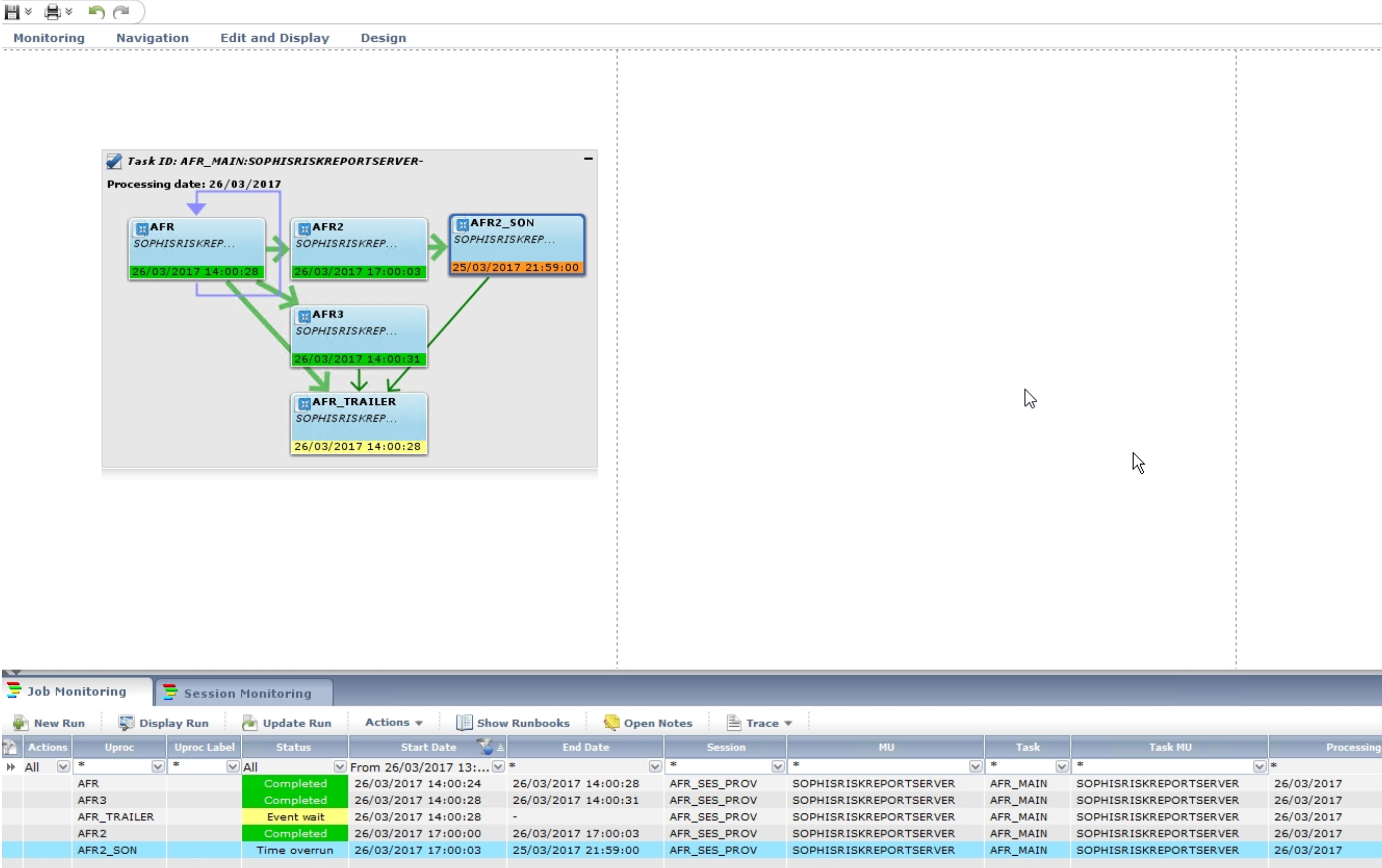Click the Display Run toolbar icon
Viewport: 1382px width, 868px height.
pyautogui.click(x=126, y=723)
